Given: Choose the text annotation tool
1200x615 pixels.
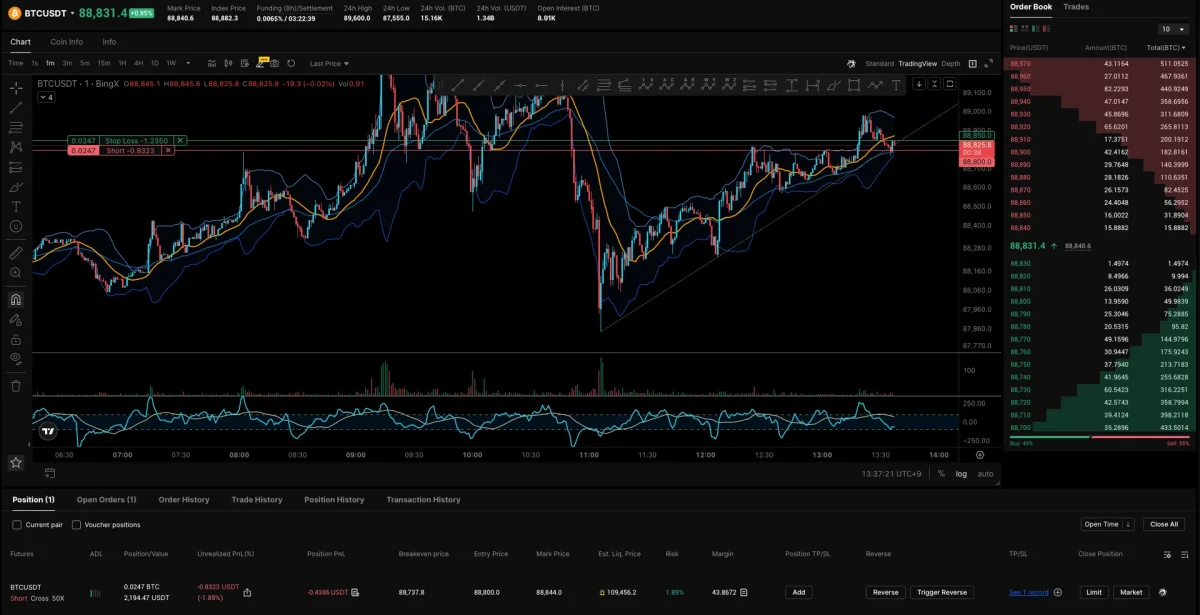Looking at the screenshot, I should click(x=16, y=206).
